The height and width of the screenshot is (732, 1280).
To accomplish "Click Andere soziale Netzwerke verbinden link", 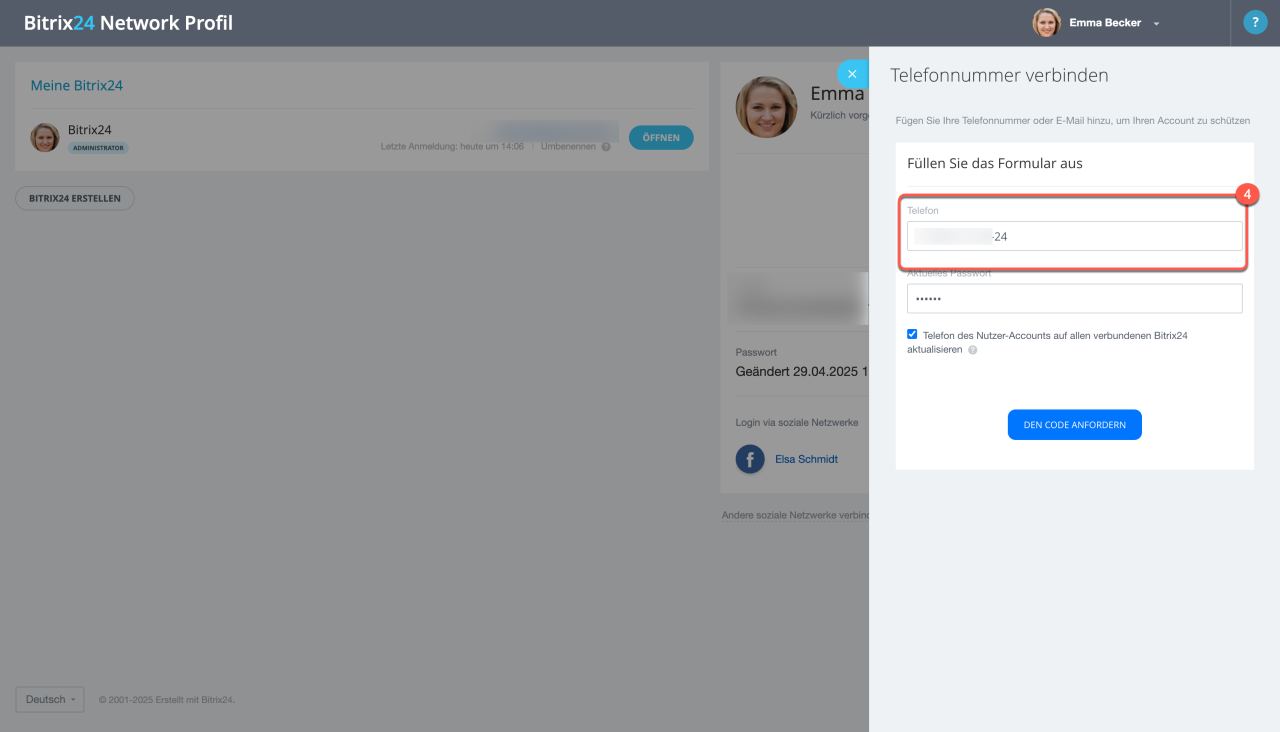I will click(x=795, y=515).
